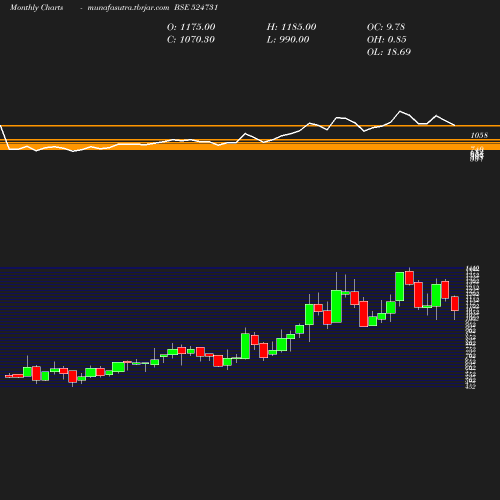The width and height of the screenshot is (500, 500).
Task: Select the close price C: 1070.30
Action: pyautogui.click(x=191, y=39)
